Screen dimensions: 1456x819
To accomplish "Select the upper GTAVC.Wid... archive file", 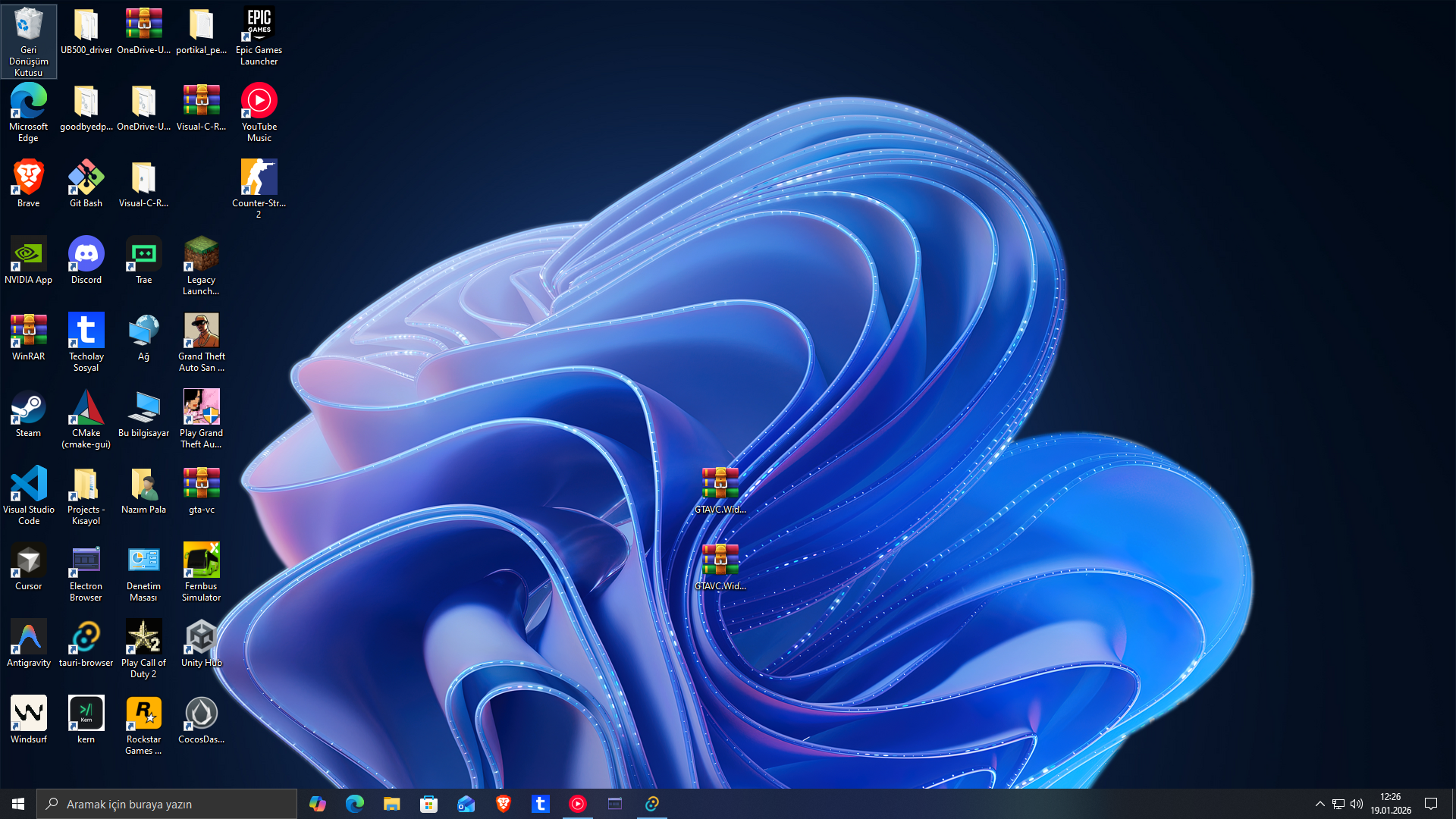I will (x=720, y=490).
